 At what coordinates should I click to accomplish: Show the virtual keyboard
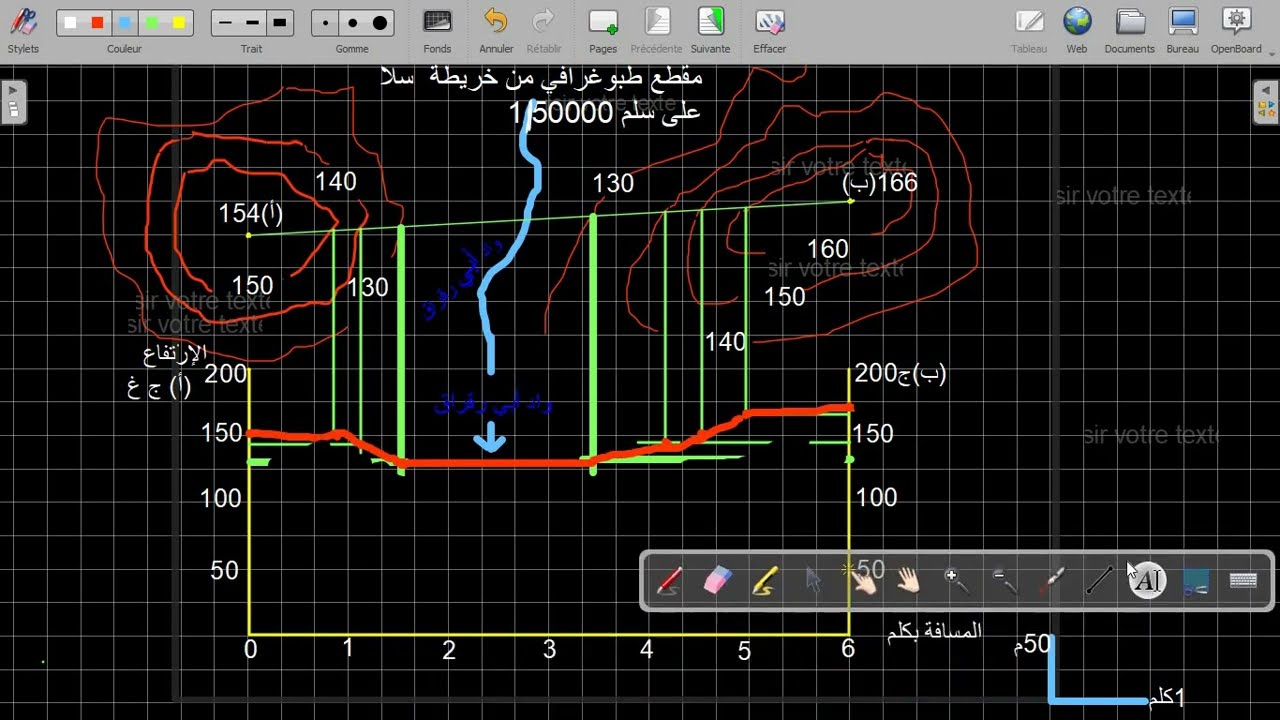click(x=1243, y=580)
